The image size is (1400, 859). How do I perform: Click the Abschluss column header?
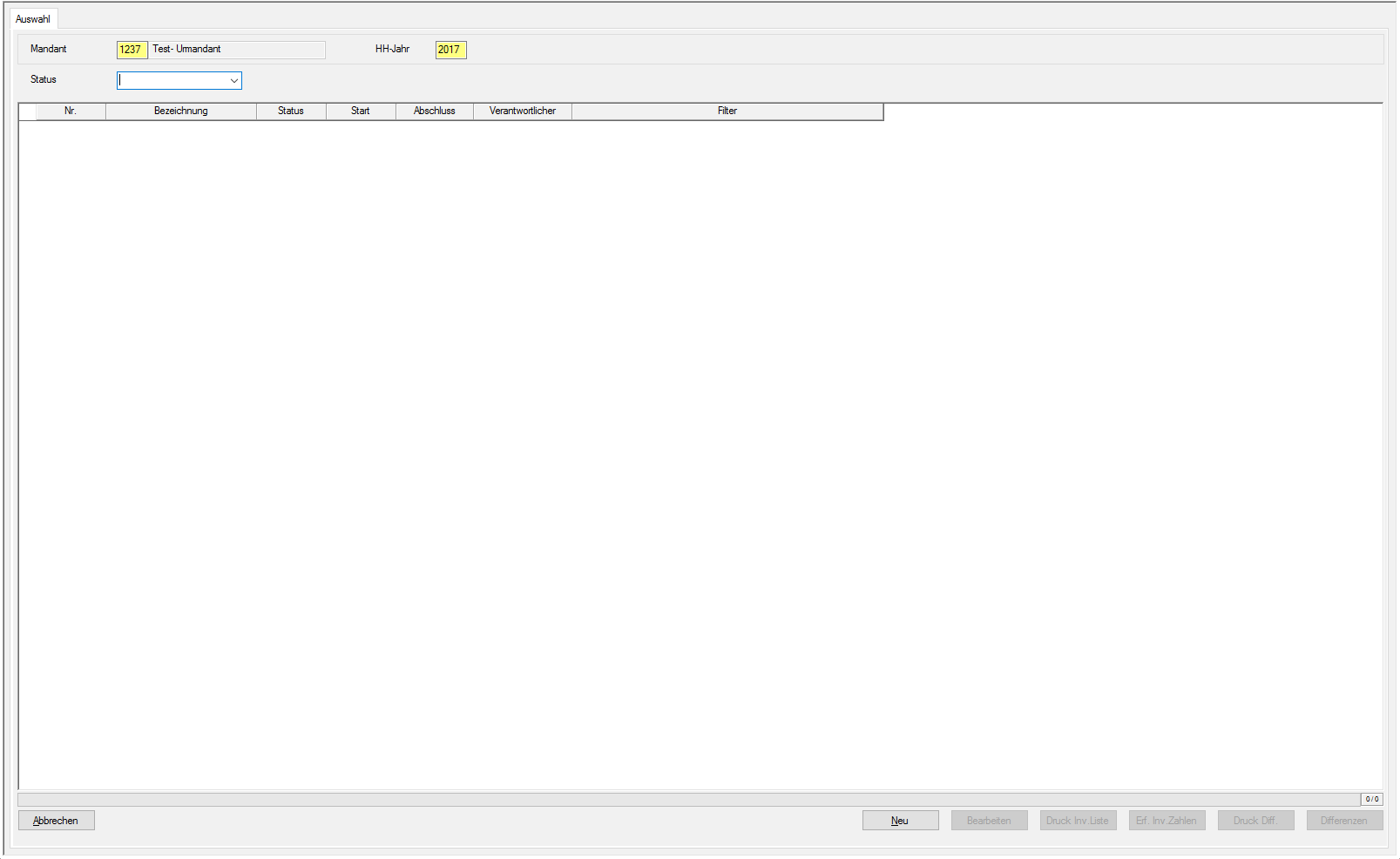coord(434,112)
